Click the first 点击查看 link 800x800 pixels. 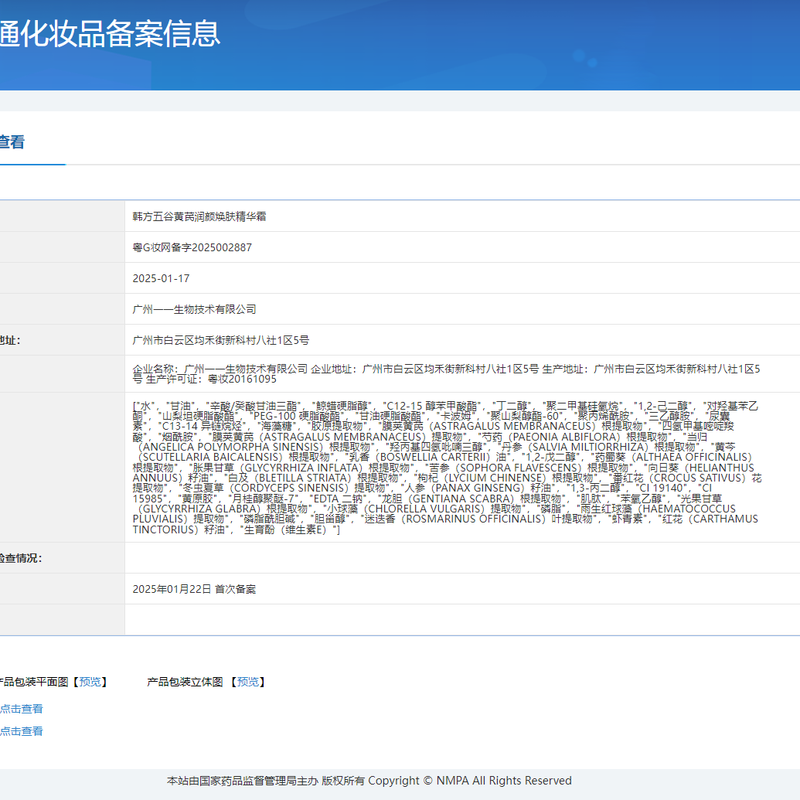click(21, 709)
